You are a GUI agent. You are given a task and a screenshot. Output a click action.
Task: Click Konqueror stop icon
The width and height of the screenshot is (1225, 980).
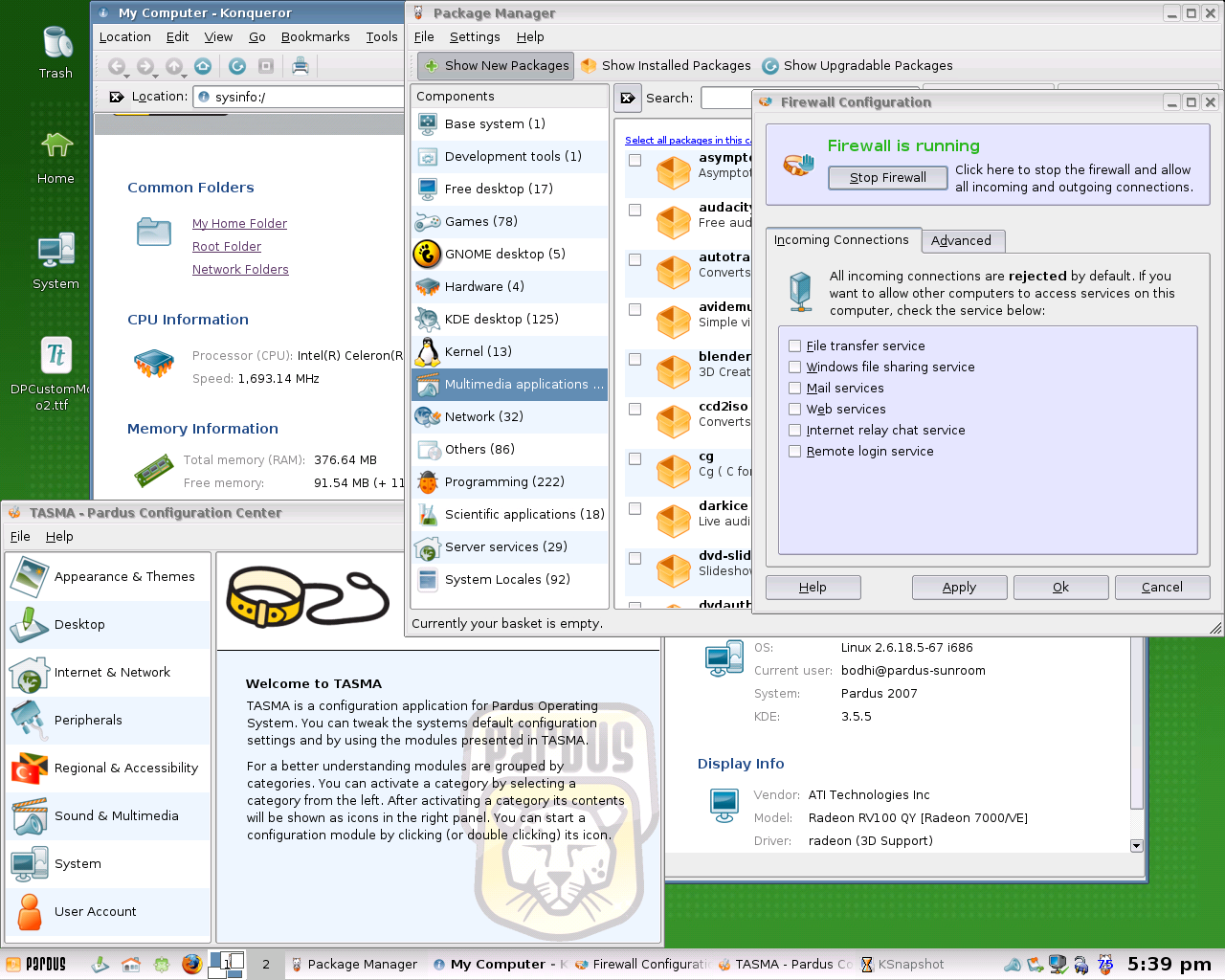coord(266,66)
